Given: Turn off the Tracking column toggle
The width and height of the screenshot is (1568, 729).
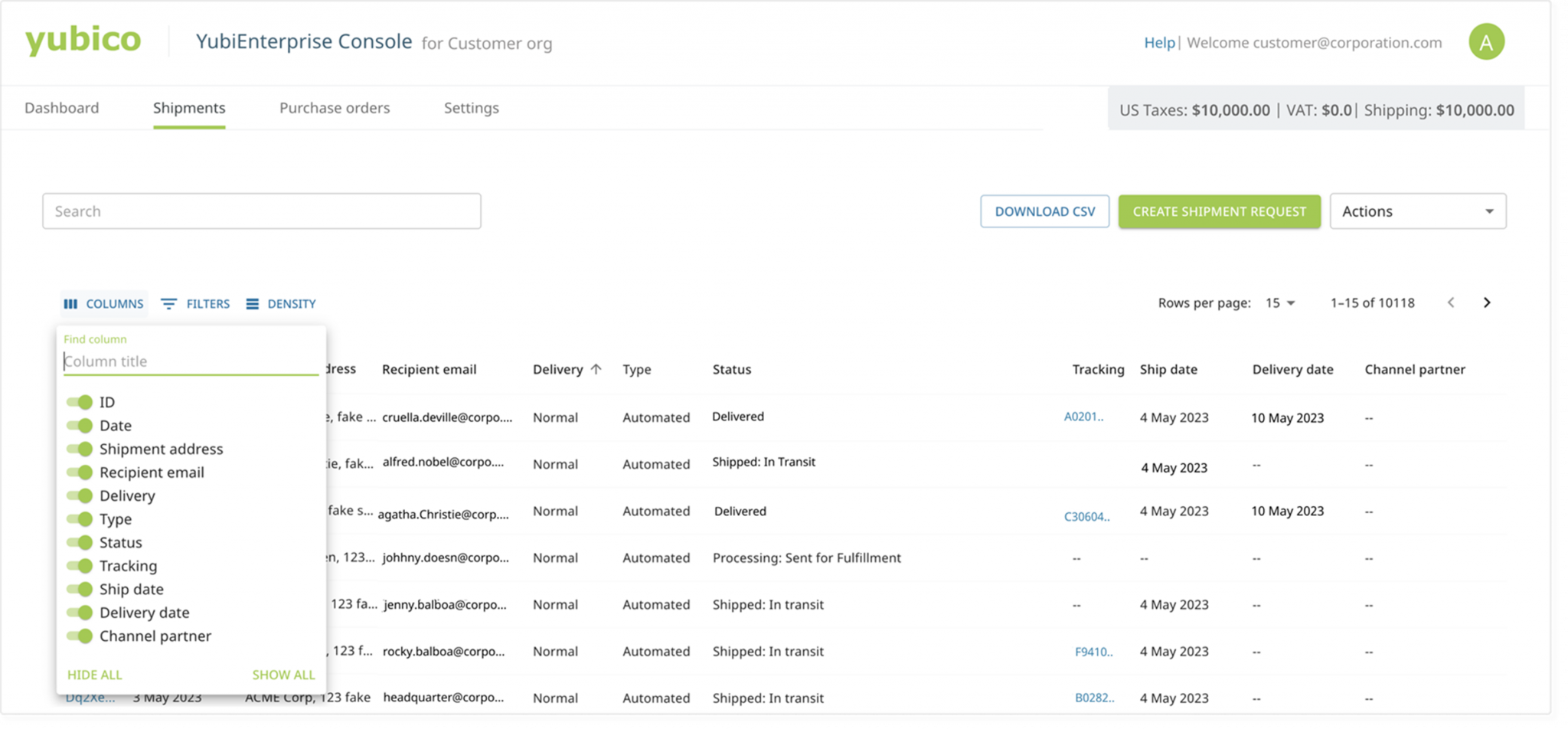Looking at the screenshot, I should 80,565.
